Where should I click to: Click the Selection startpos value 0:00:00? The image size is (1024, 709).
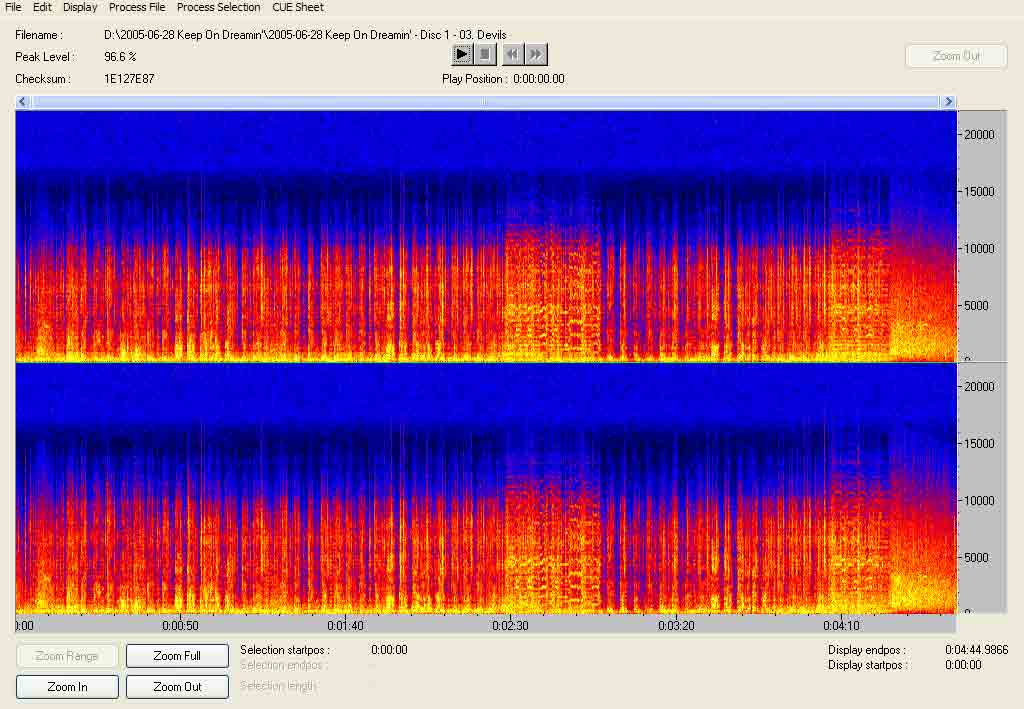[x=389, y=650]
